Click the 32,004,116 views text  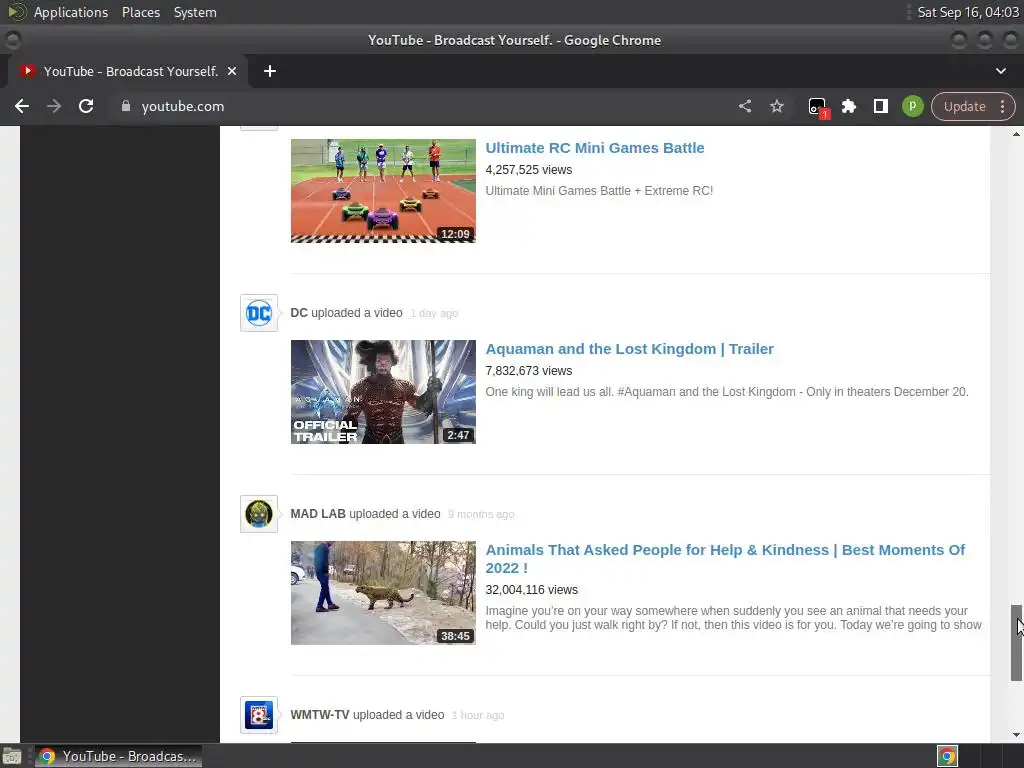coord(532,590)
